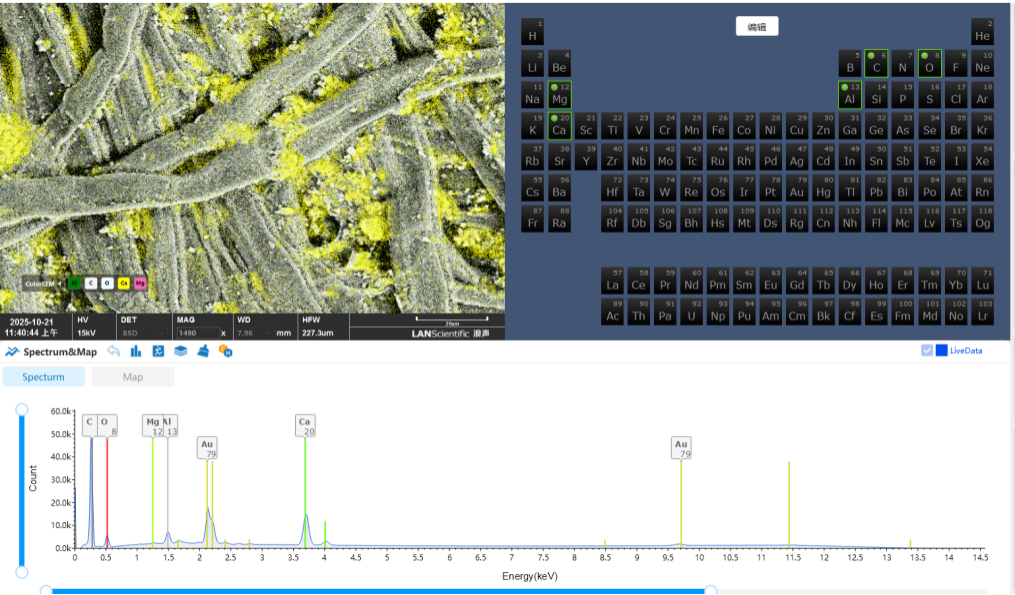This screenshot has width=1015, height=595.
Task: Click the clear brush icon in toolbar
Action: [x=203, y=351]
